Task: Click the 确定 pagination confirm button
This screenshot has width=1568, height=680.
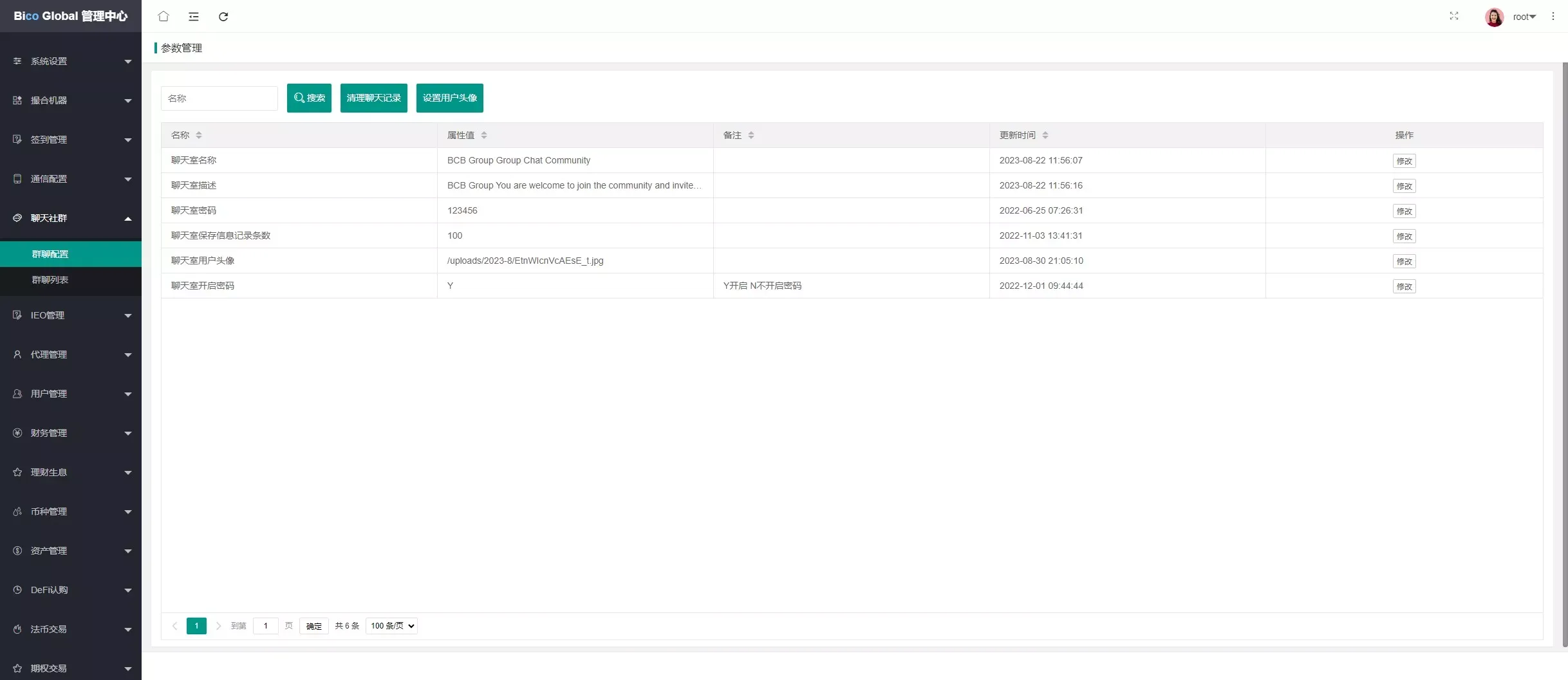Action: [314, 626]
